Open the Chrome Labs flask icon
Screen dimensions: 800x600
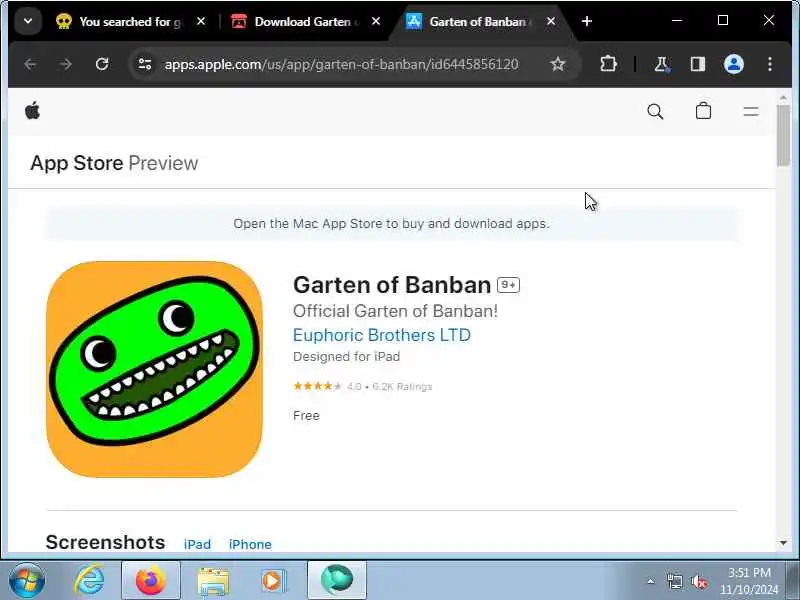(661, 64)
